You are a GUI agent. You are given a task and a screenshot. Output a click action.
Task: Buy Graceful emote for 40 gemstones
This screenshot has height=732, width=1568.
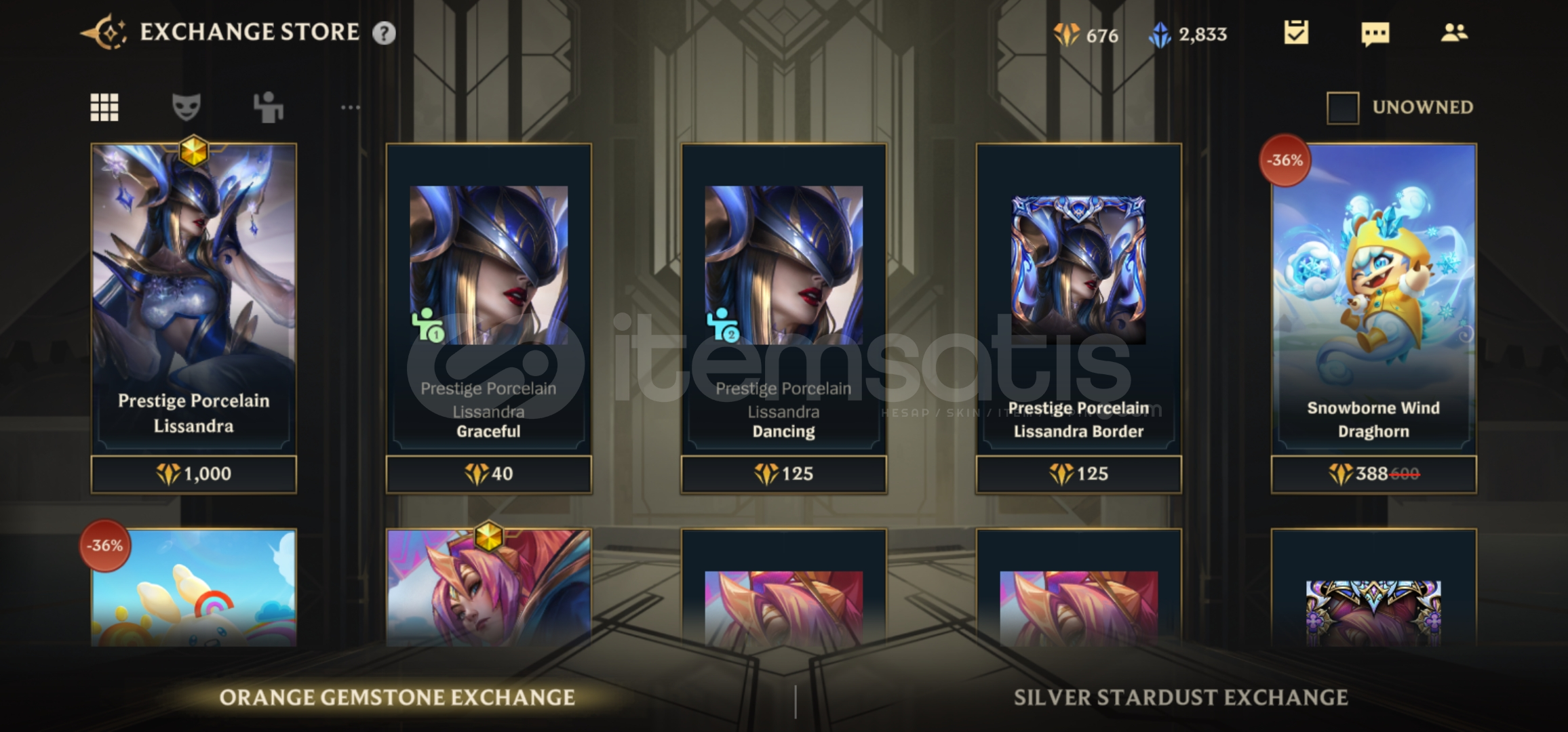pos(489,474)
